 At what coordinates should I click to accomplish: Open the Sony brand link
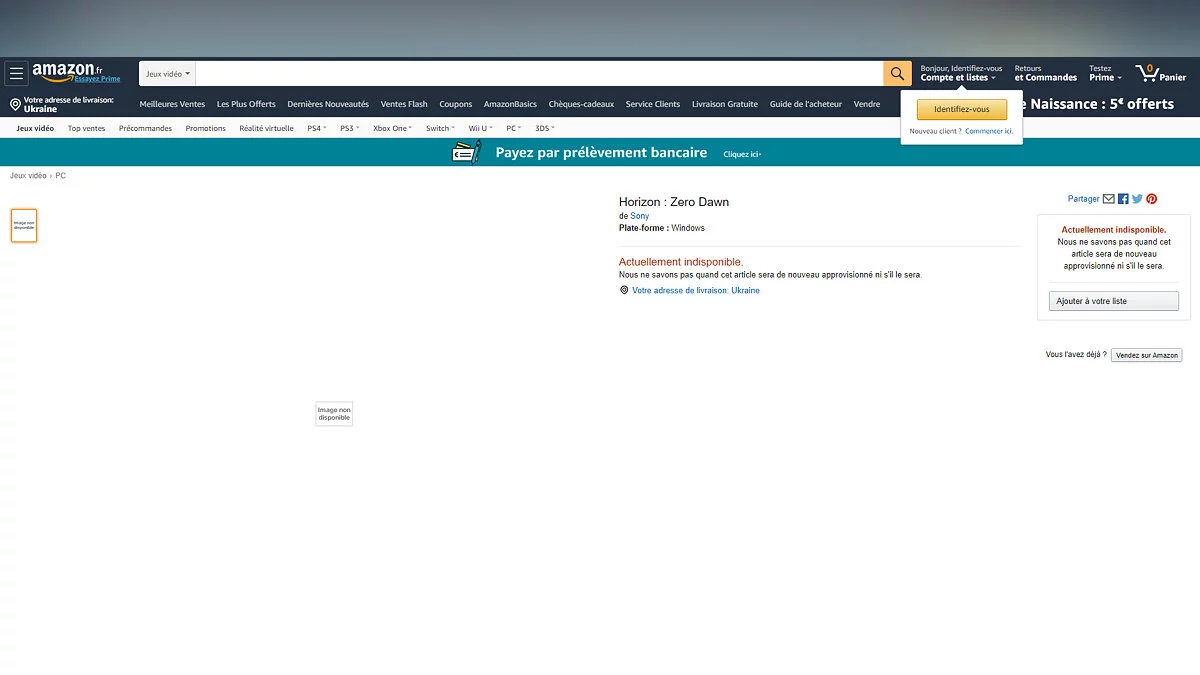click(639, 216)
